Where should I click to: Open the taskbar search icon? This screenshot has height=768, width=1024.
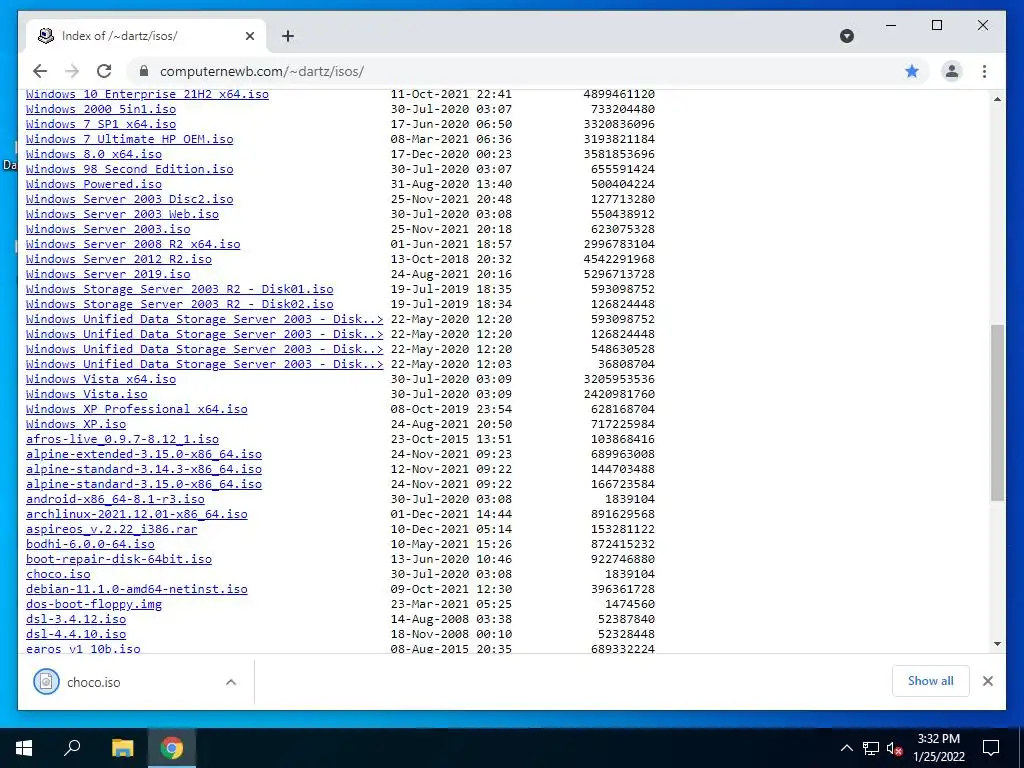coord(72,748)
